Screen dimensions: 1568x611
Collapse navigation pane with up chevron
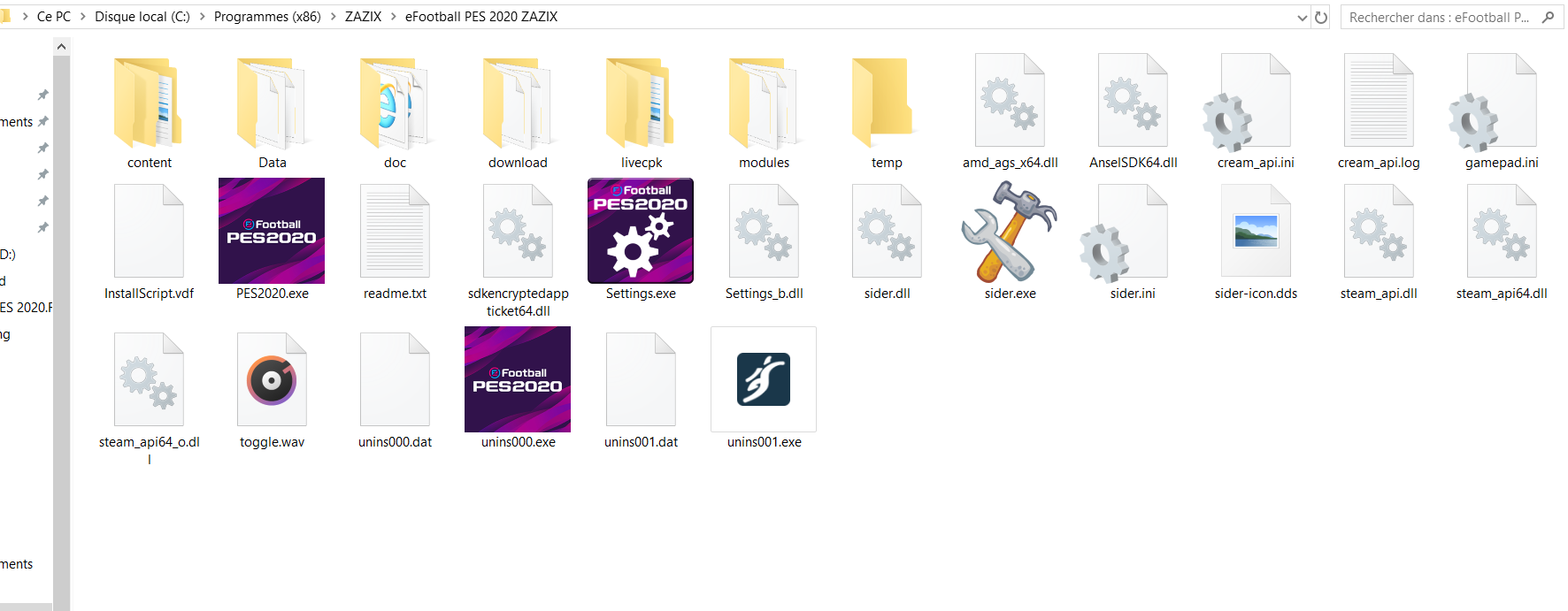coord(61,47)
